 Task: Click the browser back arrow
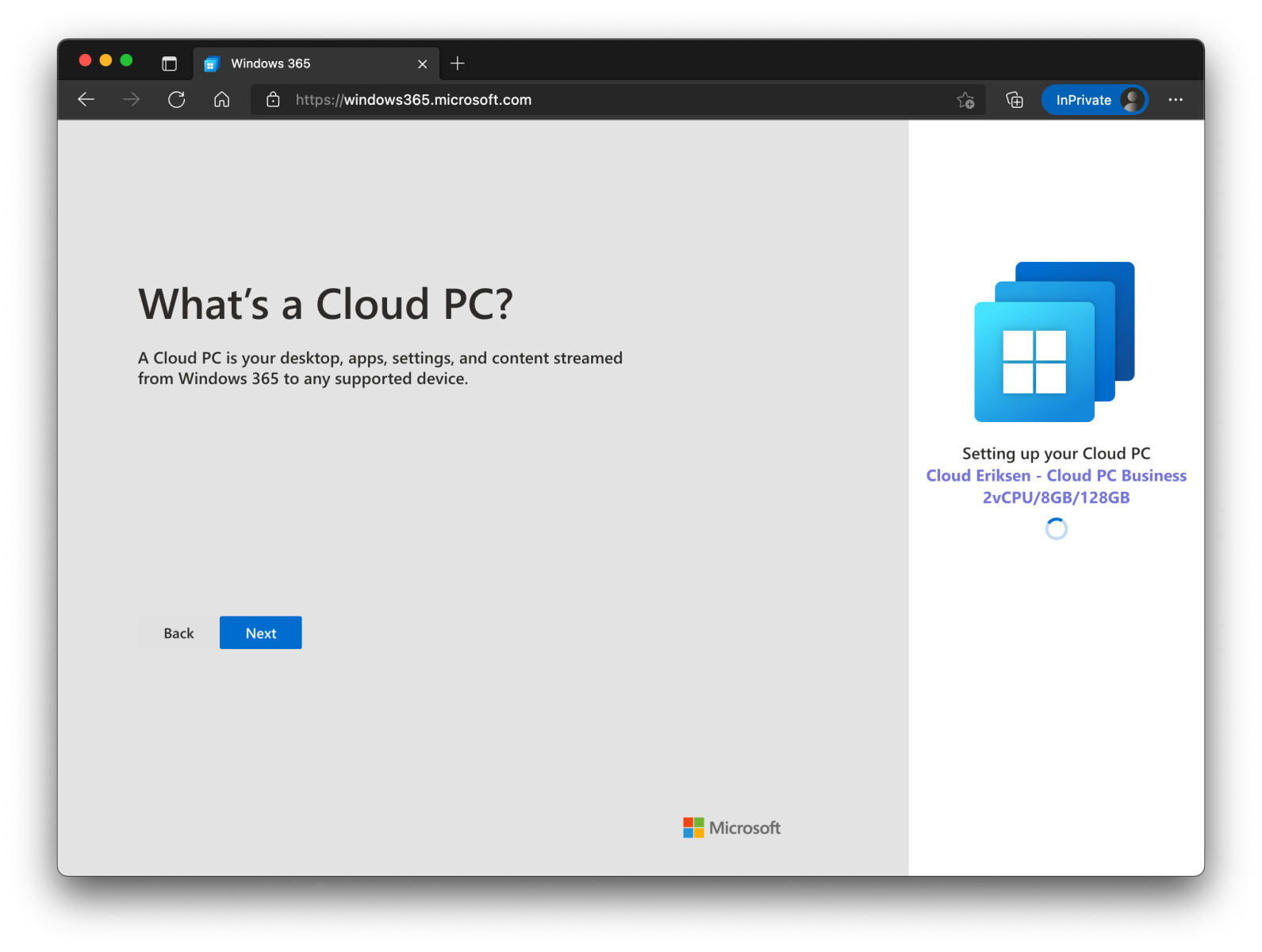coord(86,99)
